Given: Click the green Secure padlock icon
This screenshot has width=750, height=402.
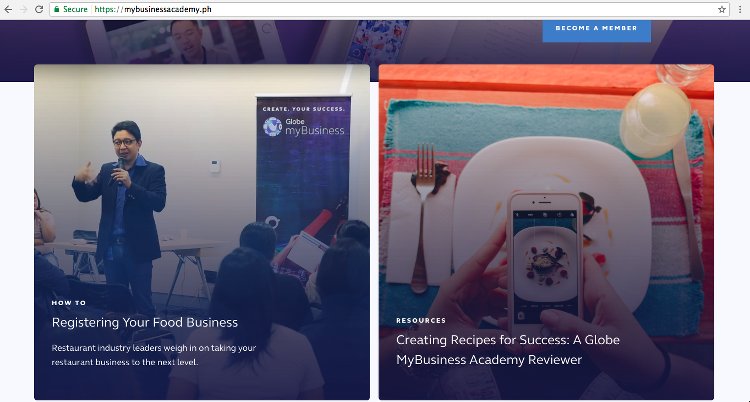Looking at the screenshot, I should tap(57, 9).
